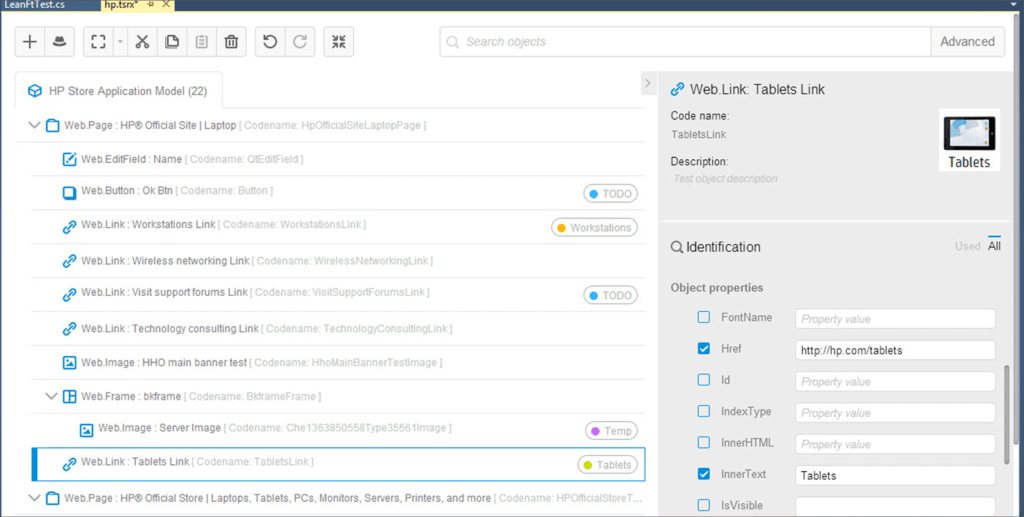Click green color dot on Tablets tag
Viewport: 1024px width, 517px height.
click(588, 465)
